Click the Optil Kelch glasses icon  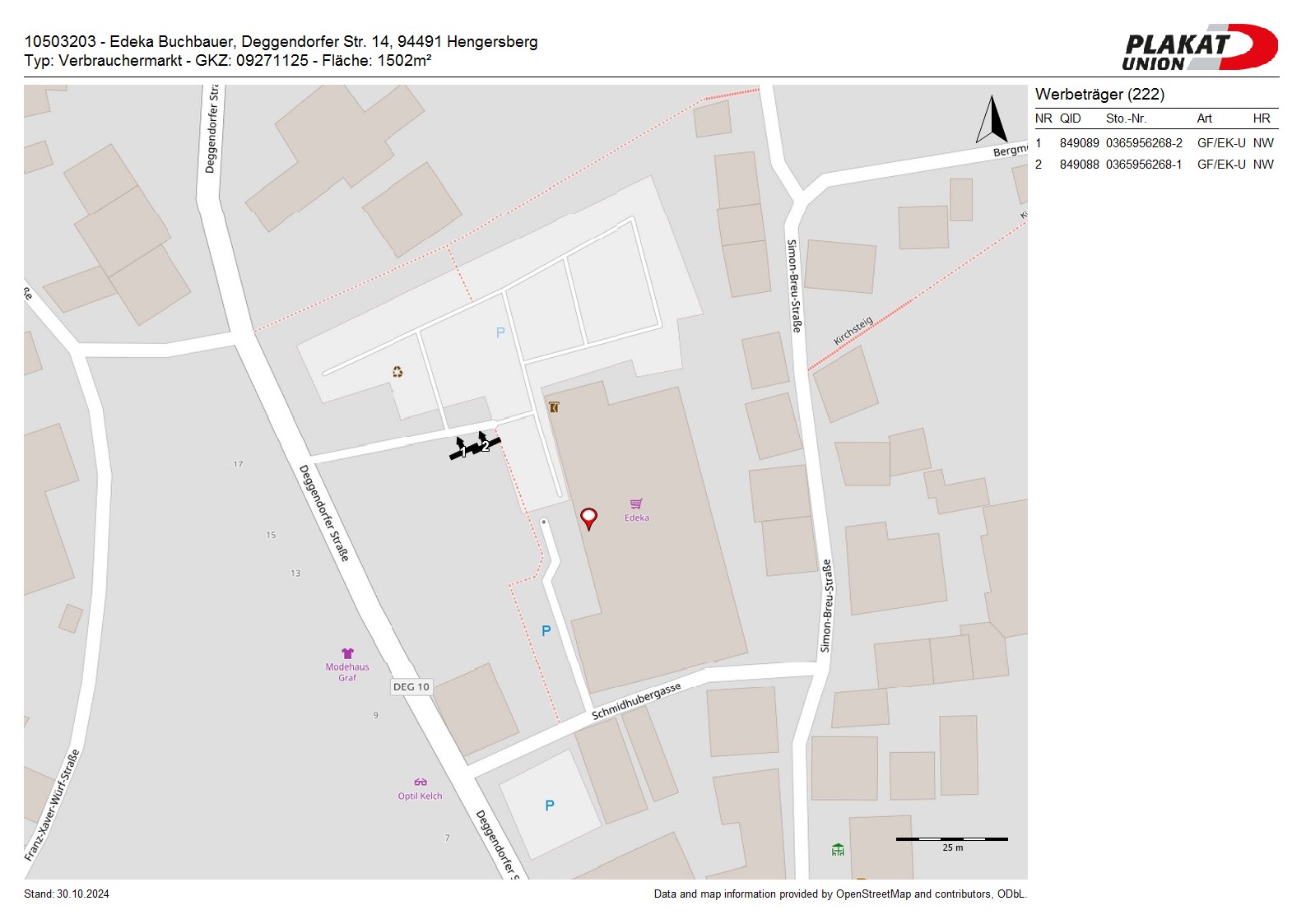click(421, 782)
